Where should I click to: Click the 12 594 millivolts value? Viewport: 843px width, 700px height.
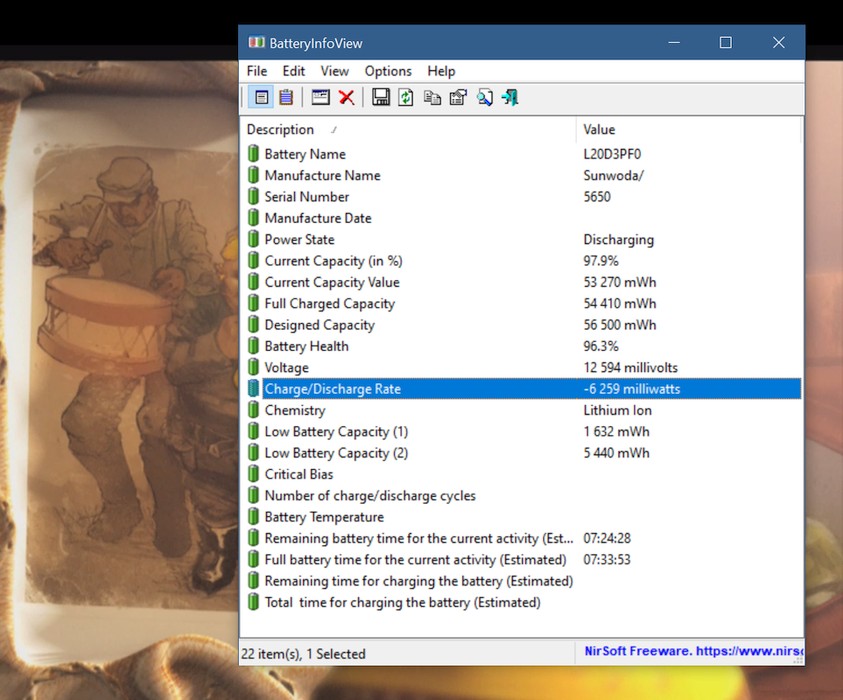point(631,368)
